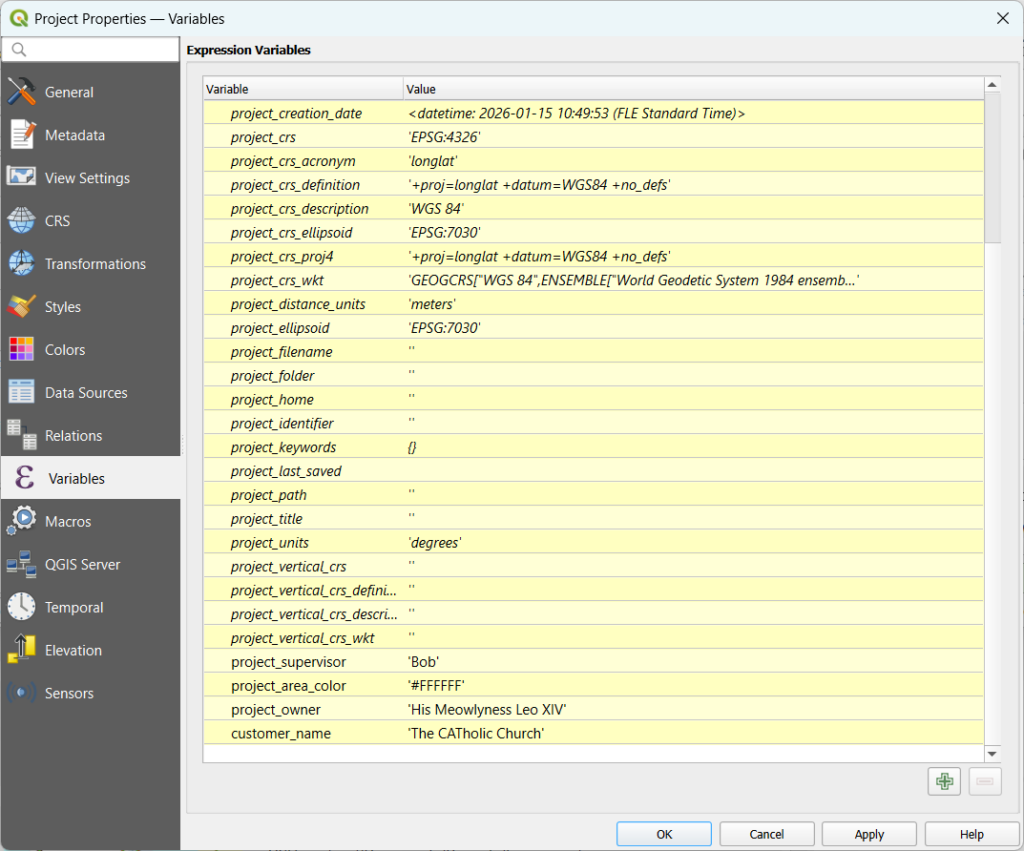Click the scroll down arrow of variables list

992,754
